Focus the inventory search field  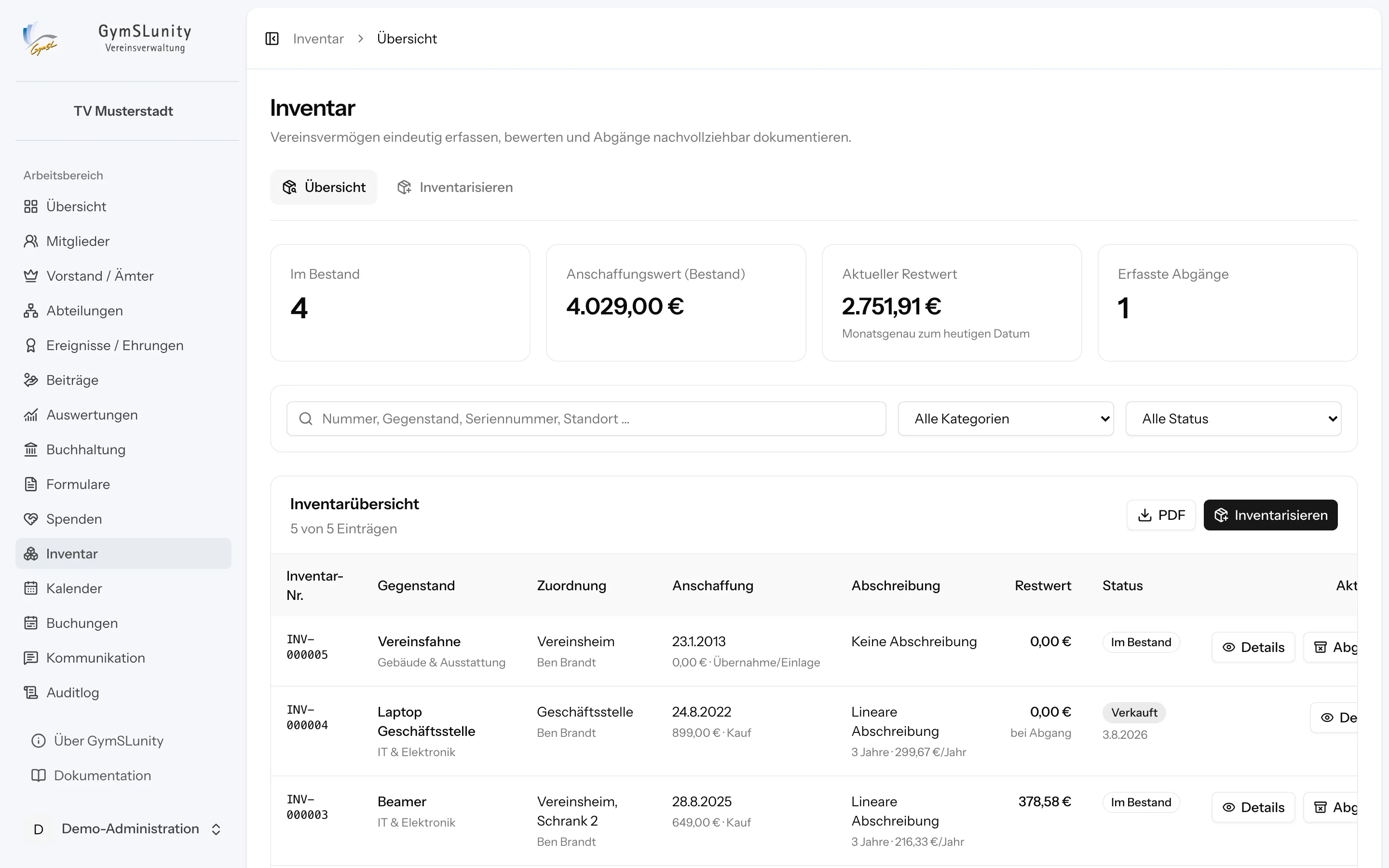(x=586, y=419)
